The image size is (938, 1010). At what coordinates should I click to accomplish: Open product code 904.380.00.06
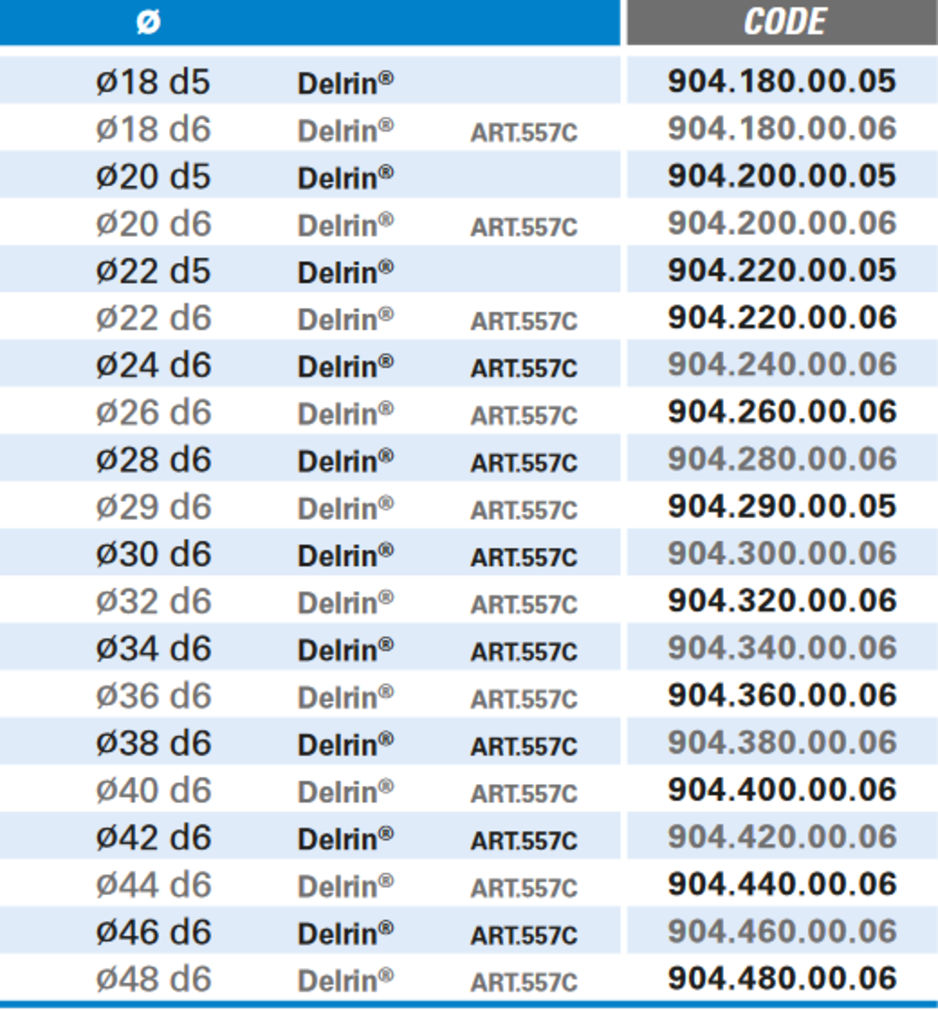782,743
